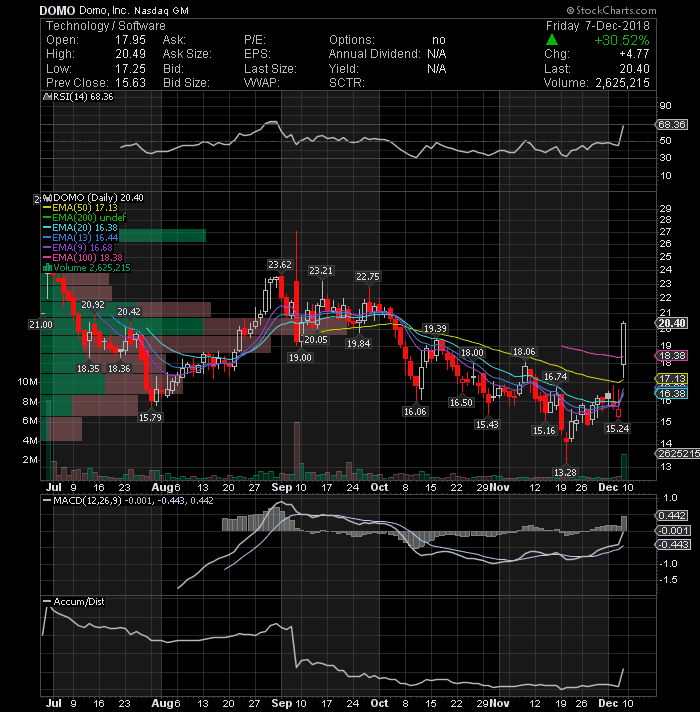Click the Open value 17.95
Image resolution: width=700 pixels, height=712 pixels.
130,40
